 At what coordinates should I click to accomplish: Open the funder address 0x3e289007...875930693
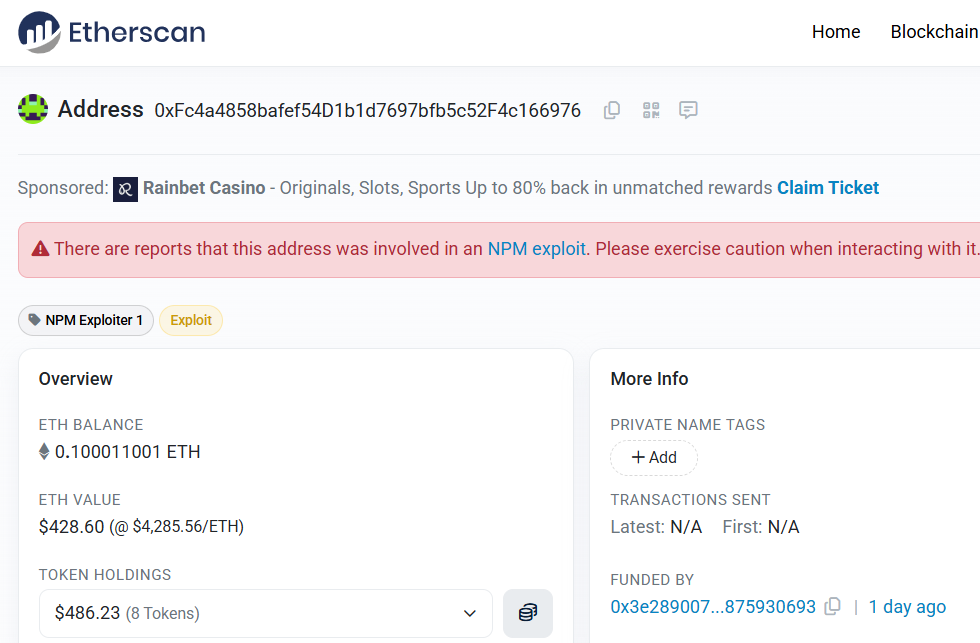point(713,607)
